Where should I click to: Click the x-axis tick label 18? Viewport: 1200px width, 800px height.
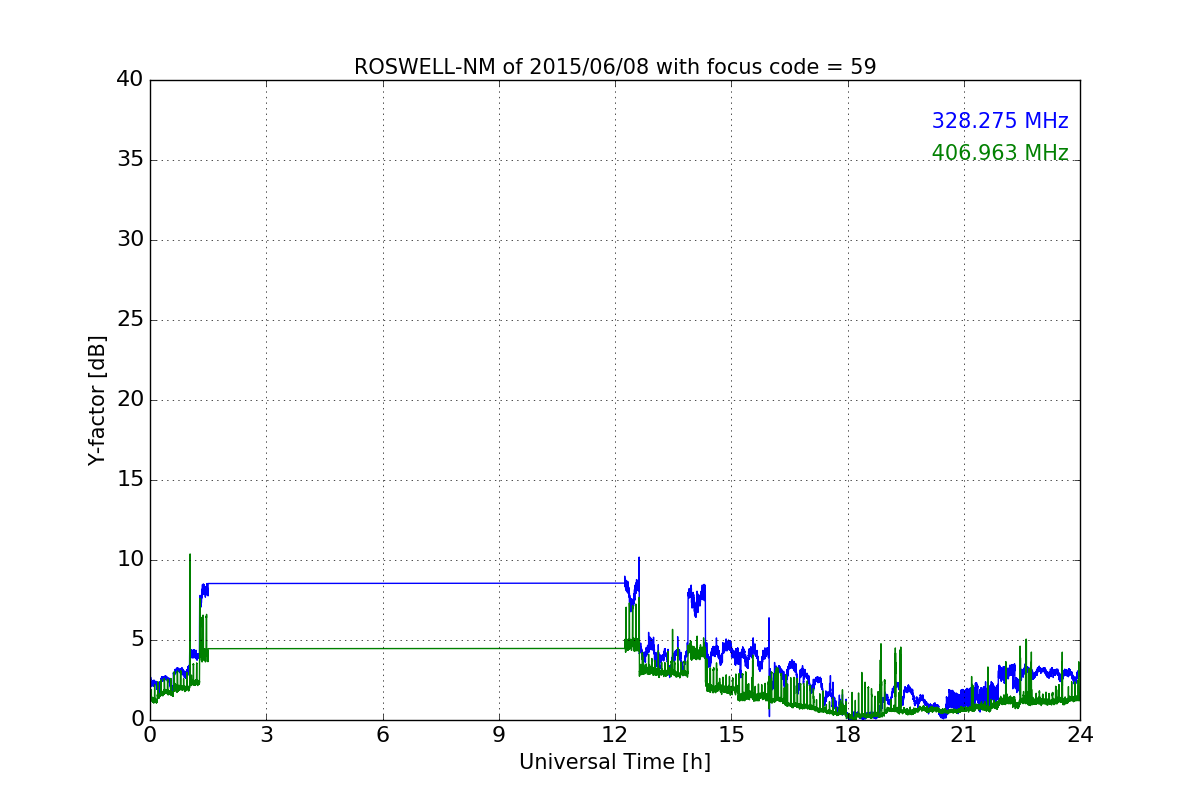click(848, 735)
